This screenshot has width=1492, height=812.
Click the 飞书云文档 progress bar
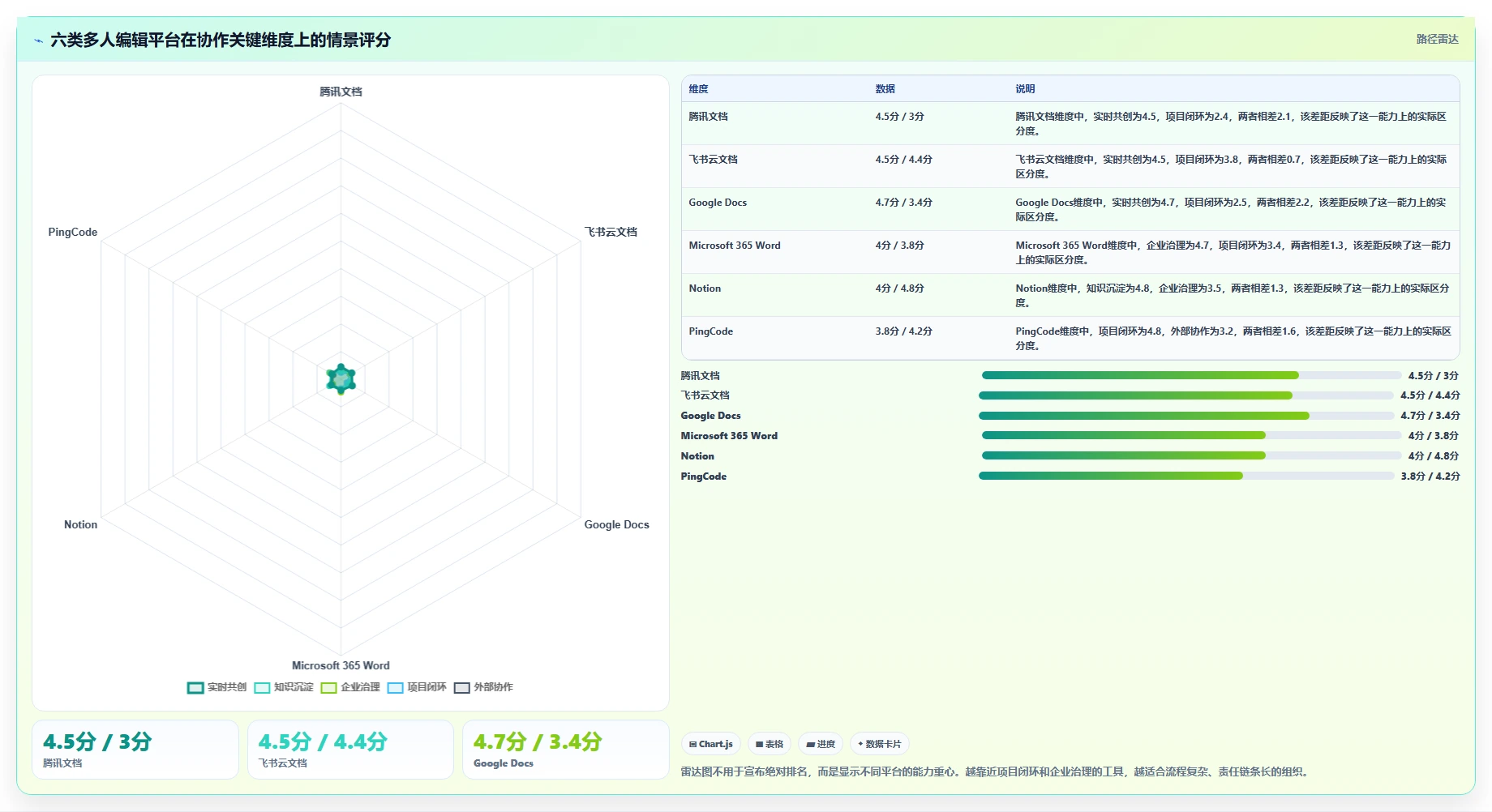point(1186,395)
